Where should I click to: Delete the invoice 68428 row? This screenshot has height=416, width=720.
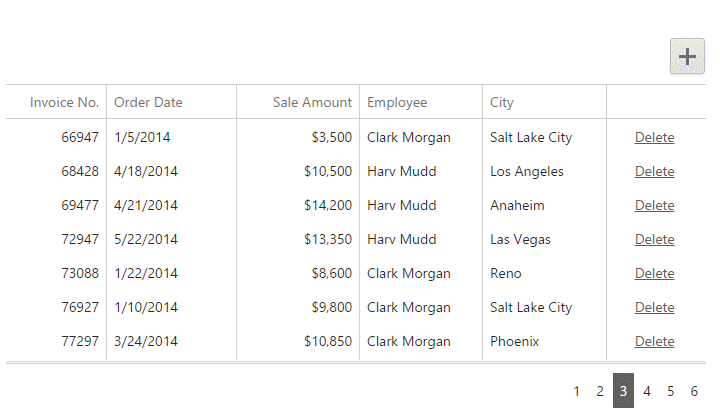pos(654,171)
